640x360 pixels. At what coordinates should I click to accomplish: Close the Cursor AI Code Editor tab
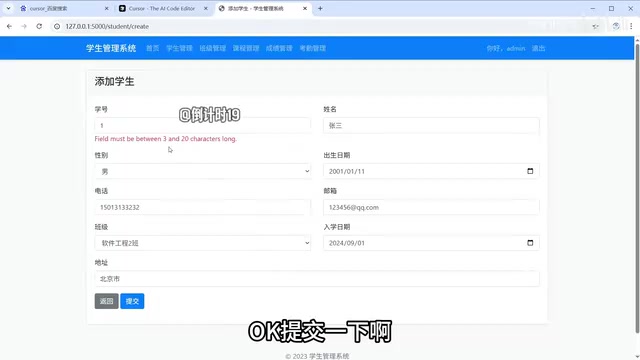tap(206, 8)
